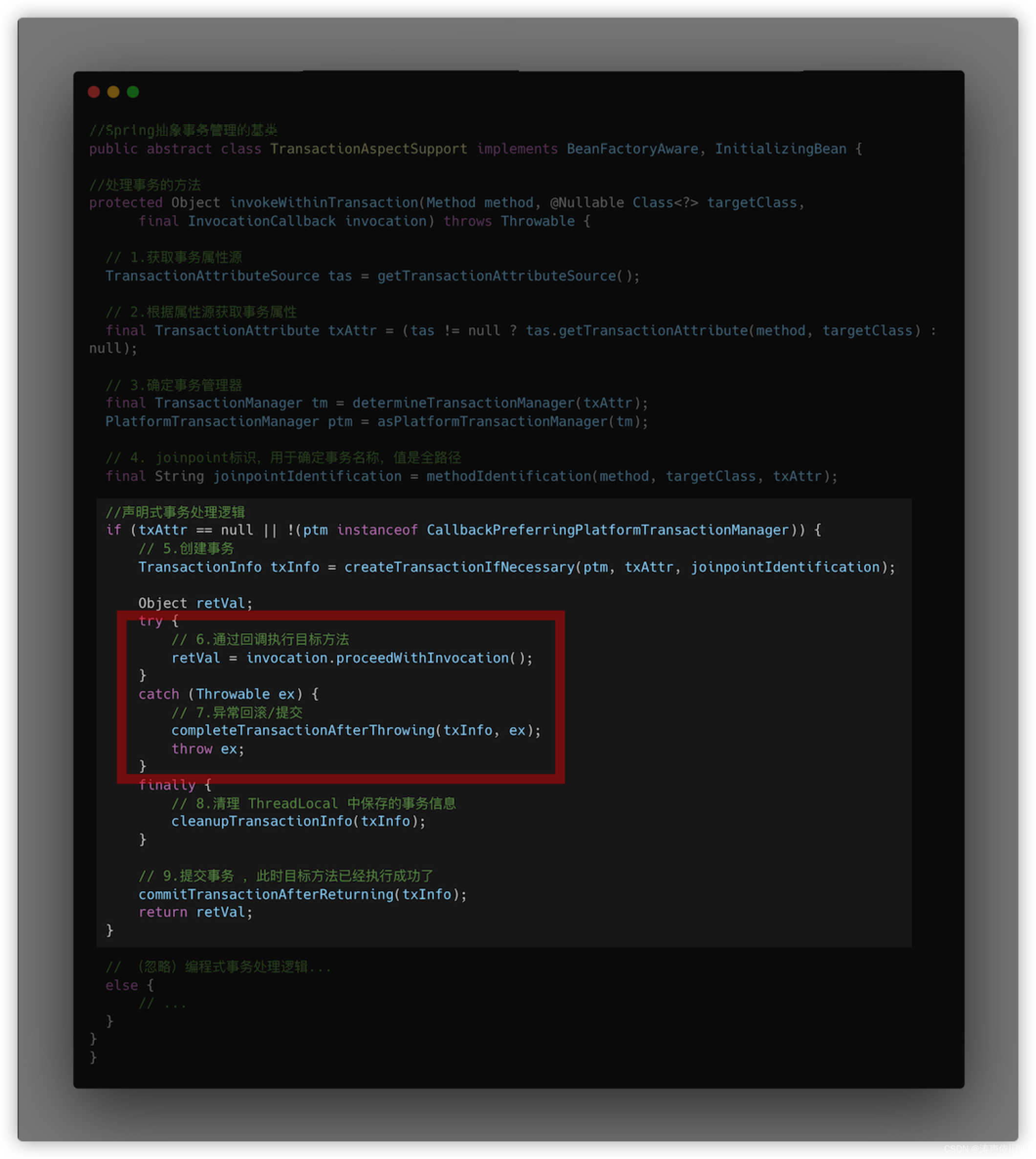Click 'commitTransactionAfterReturning(txInfo);'
The image size is (1036, 1159).
click(302, 895)
